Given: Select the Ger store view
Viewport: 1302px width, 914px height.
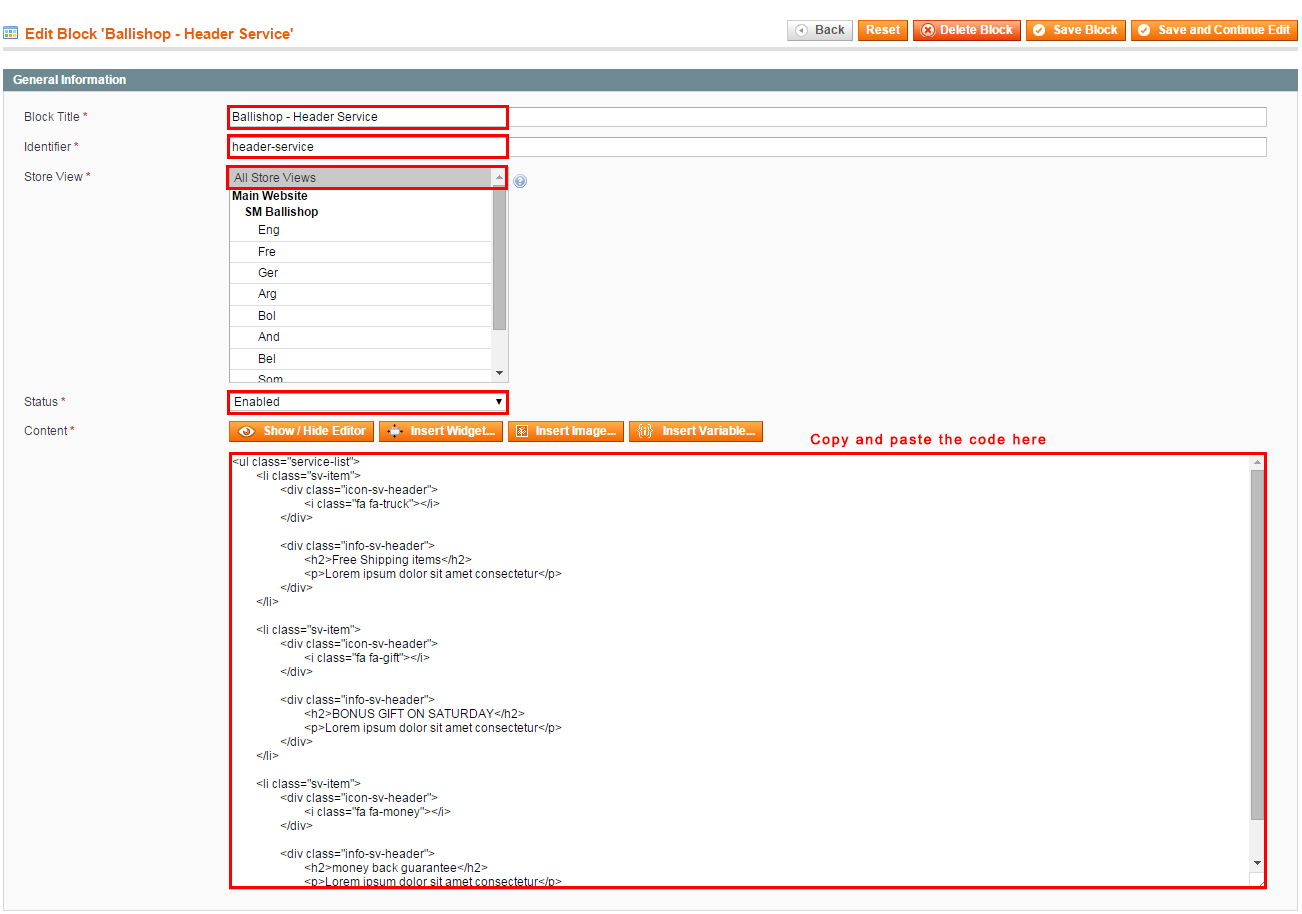Looking at the screenshot, I should pos(361,273).
